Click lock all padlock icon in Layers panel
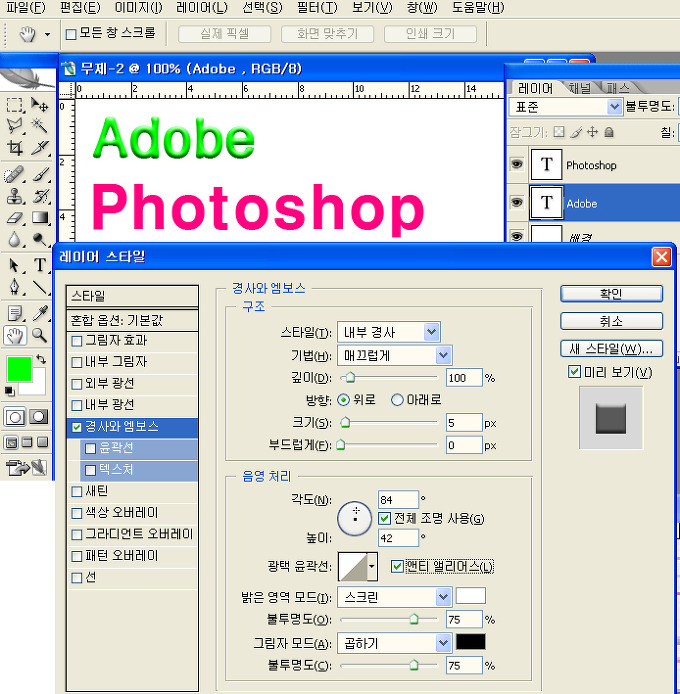Viewport: 680px width, 694px height. tap(609, 132)
